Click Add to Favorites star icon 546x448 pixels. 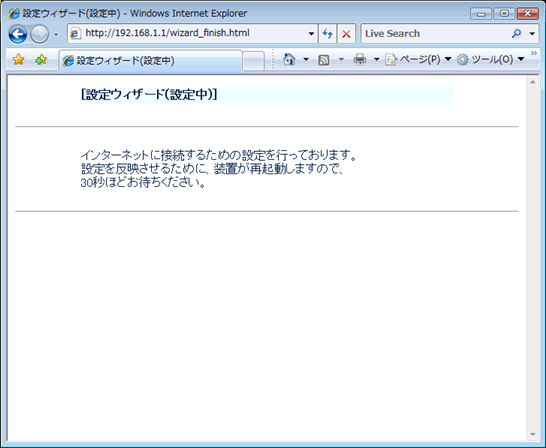pyautogui.click(x=41, y=60)
